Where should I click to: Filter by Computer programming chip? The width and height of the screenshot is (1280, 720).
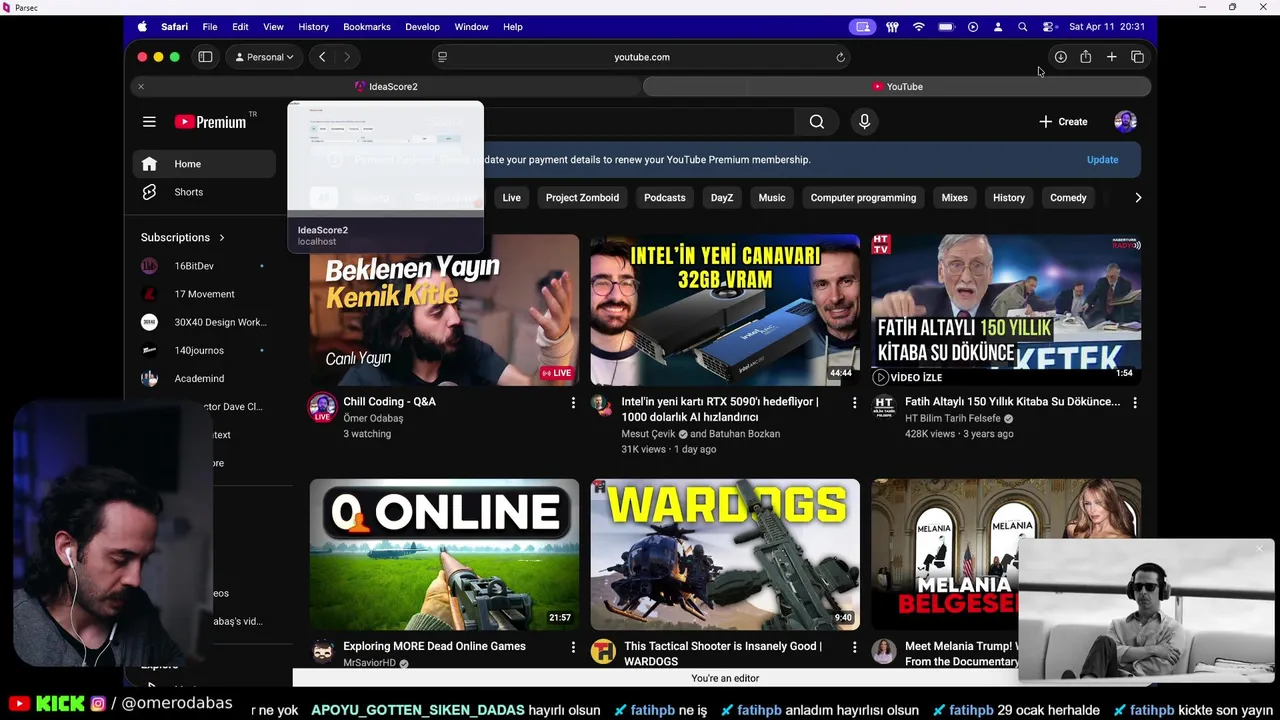click(863, 198)
